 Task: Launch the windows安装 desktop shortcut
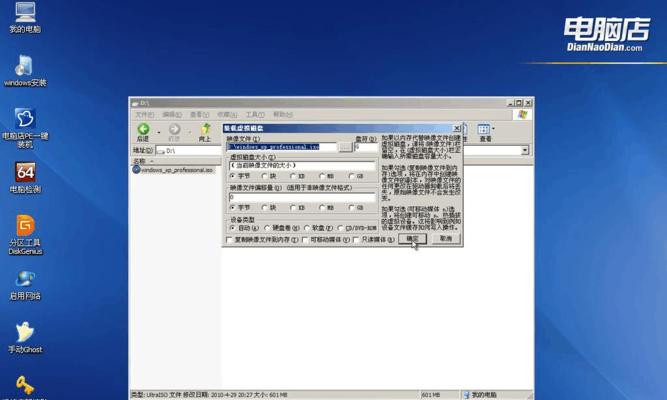(22, 66)
